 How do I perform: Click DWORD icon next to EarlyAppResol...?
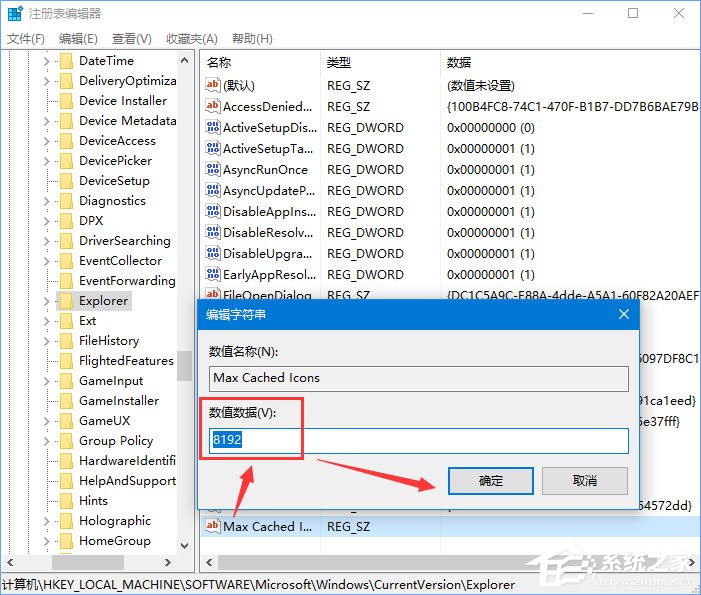point(212,274)
